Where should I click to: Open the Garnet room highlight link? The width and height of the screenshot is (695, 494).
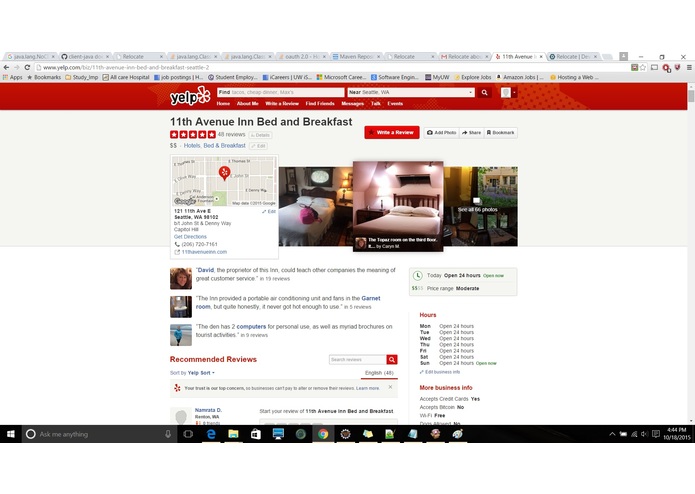click(x=288, y=302)
